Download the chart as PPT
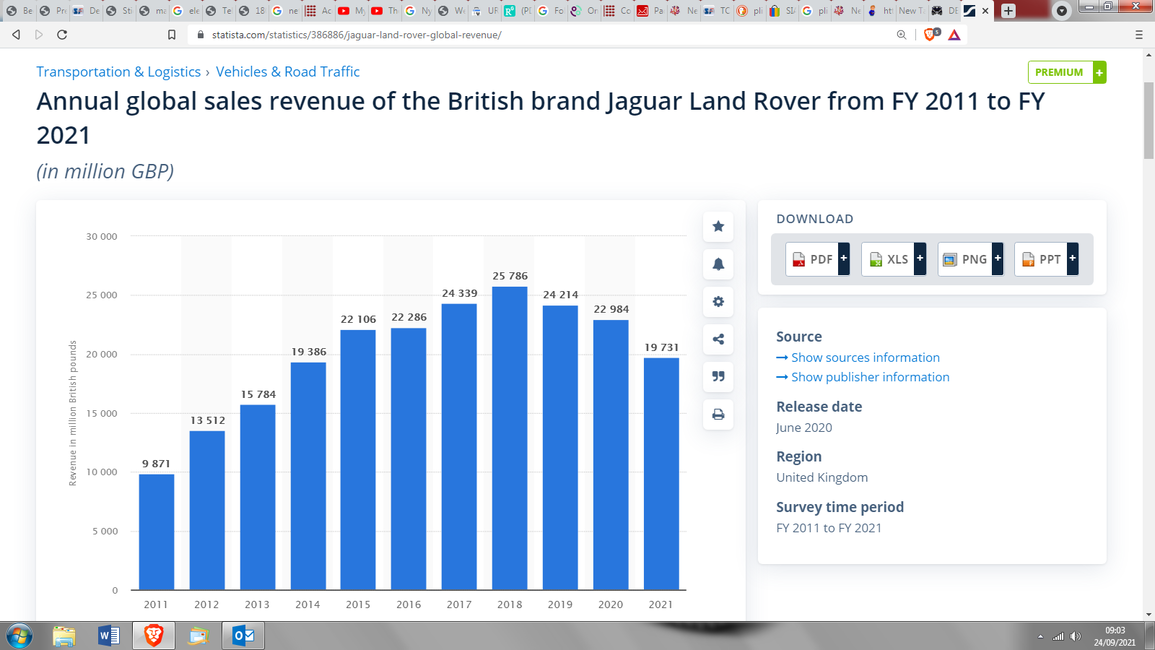The image size is (1155, 650). coord(1046,259)
